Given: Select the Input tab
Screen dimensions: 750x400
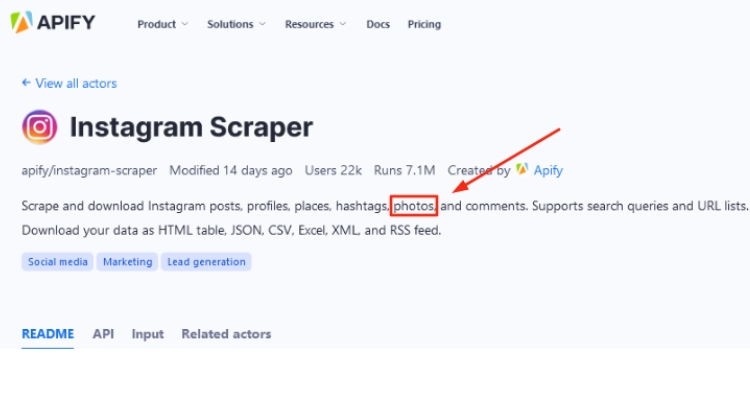Looking at the screenshot, I should tap(147, 334).
